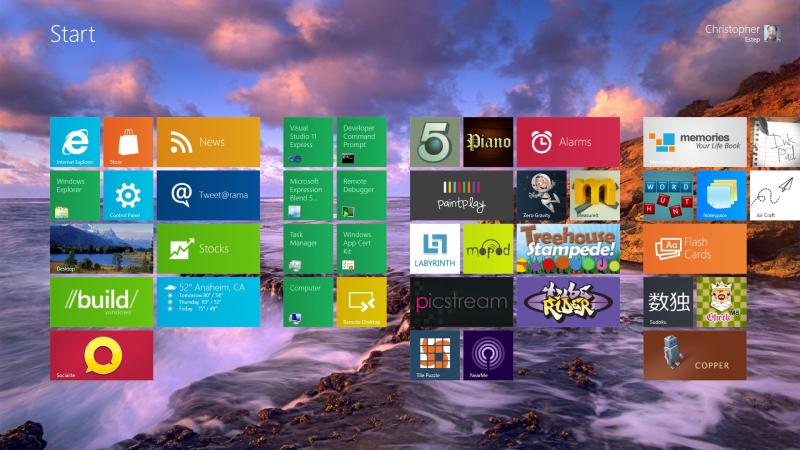
Task: Open the Flash Cards tile
Action: click(695, 248)
